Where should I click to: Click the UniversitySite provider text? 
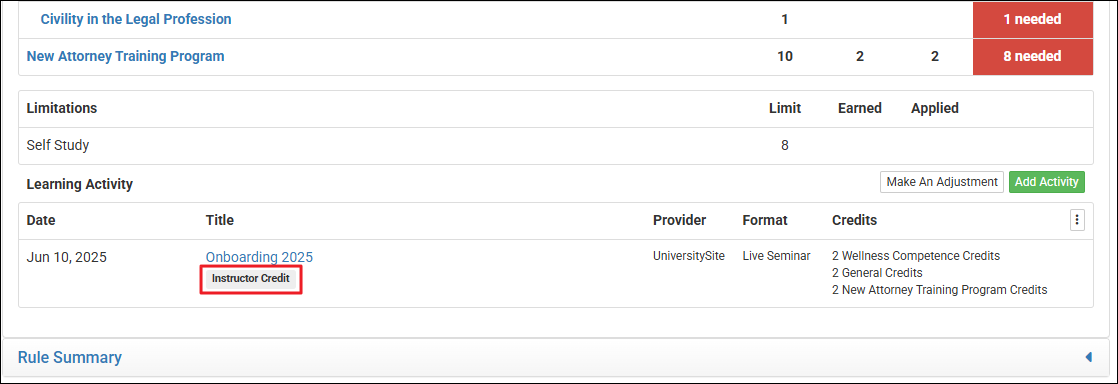coord(689,256)
